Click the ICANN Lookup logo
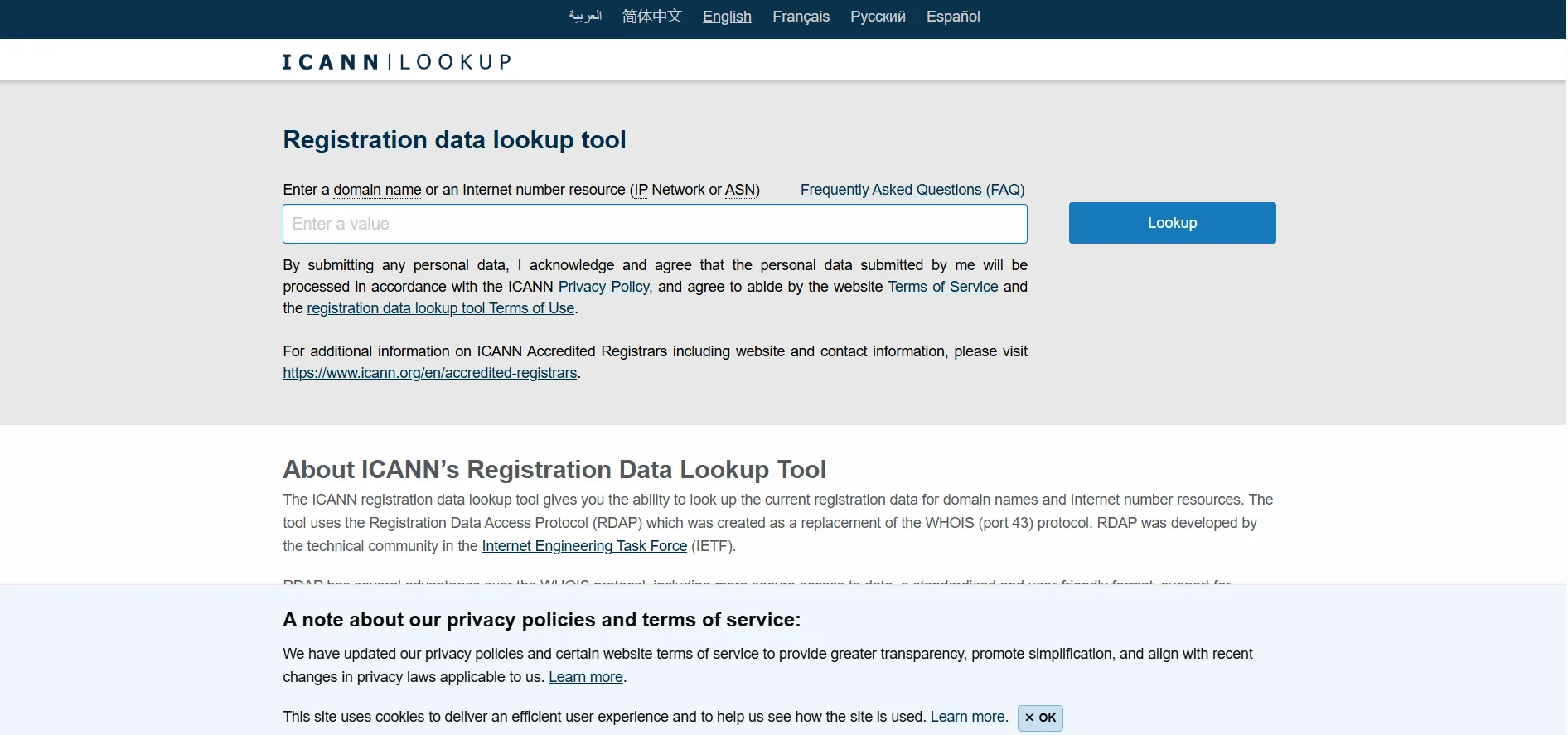This screenshot has height=735, width=1568. [x=397, y=62]
